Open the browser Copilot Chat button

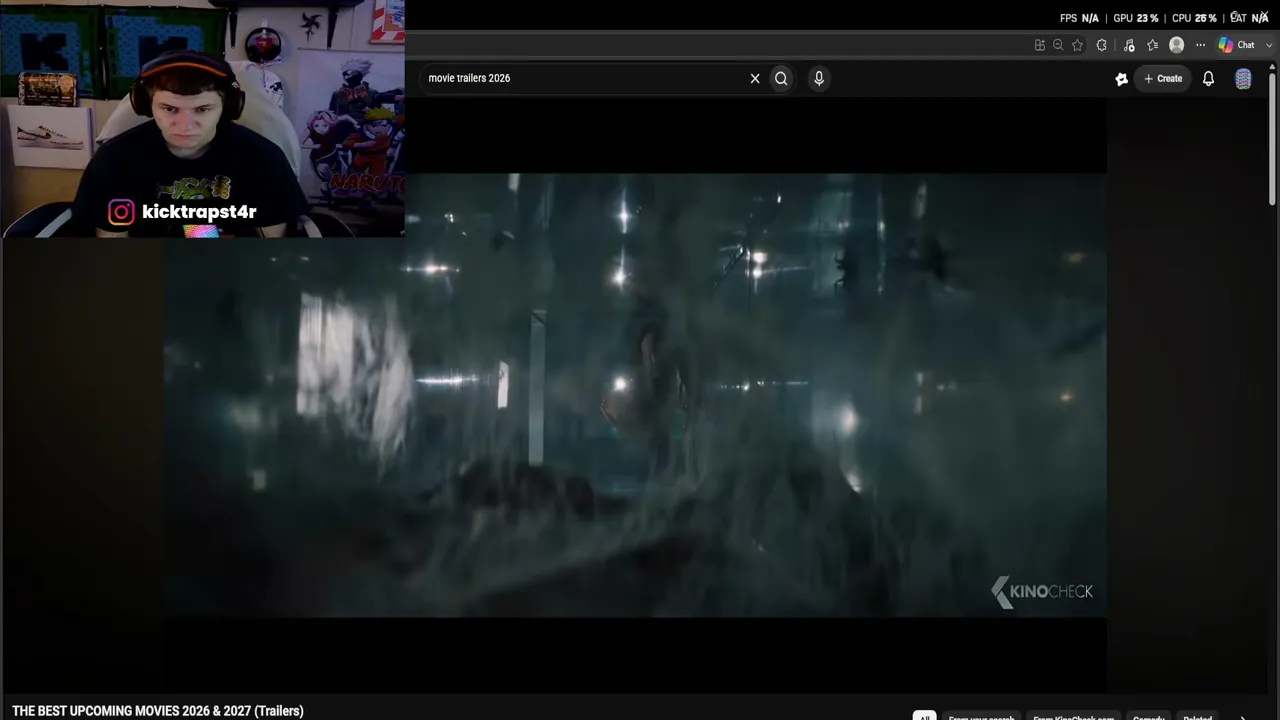[1237, 45]
